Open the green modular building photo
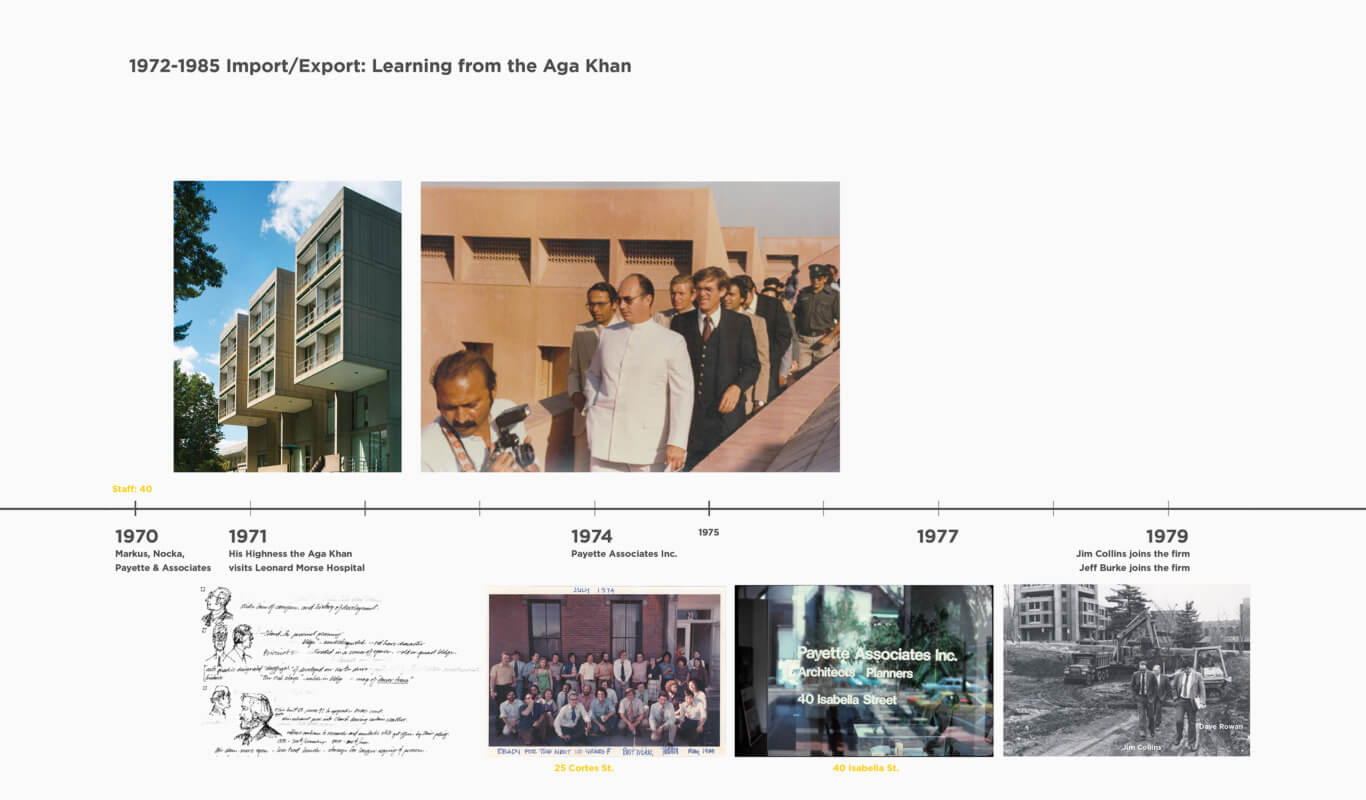The height and width of the screenshot is (800, 1366). 287,326
